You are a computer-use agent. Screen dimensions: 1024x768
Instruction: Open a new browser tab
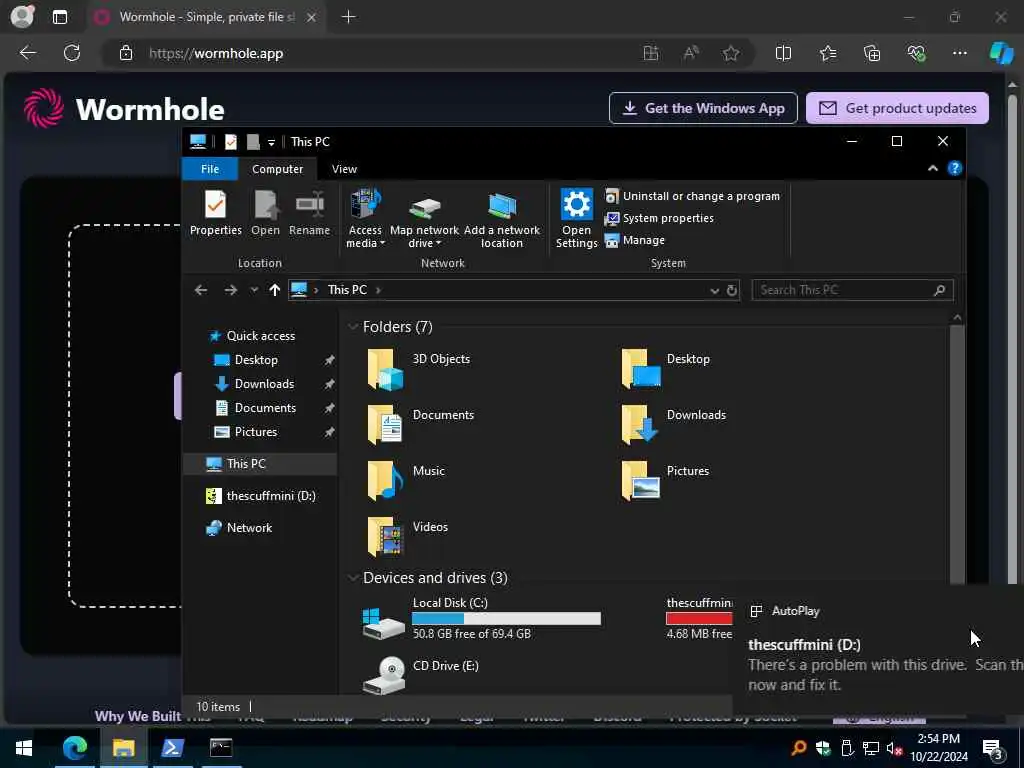point(349,17)
